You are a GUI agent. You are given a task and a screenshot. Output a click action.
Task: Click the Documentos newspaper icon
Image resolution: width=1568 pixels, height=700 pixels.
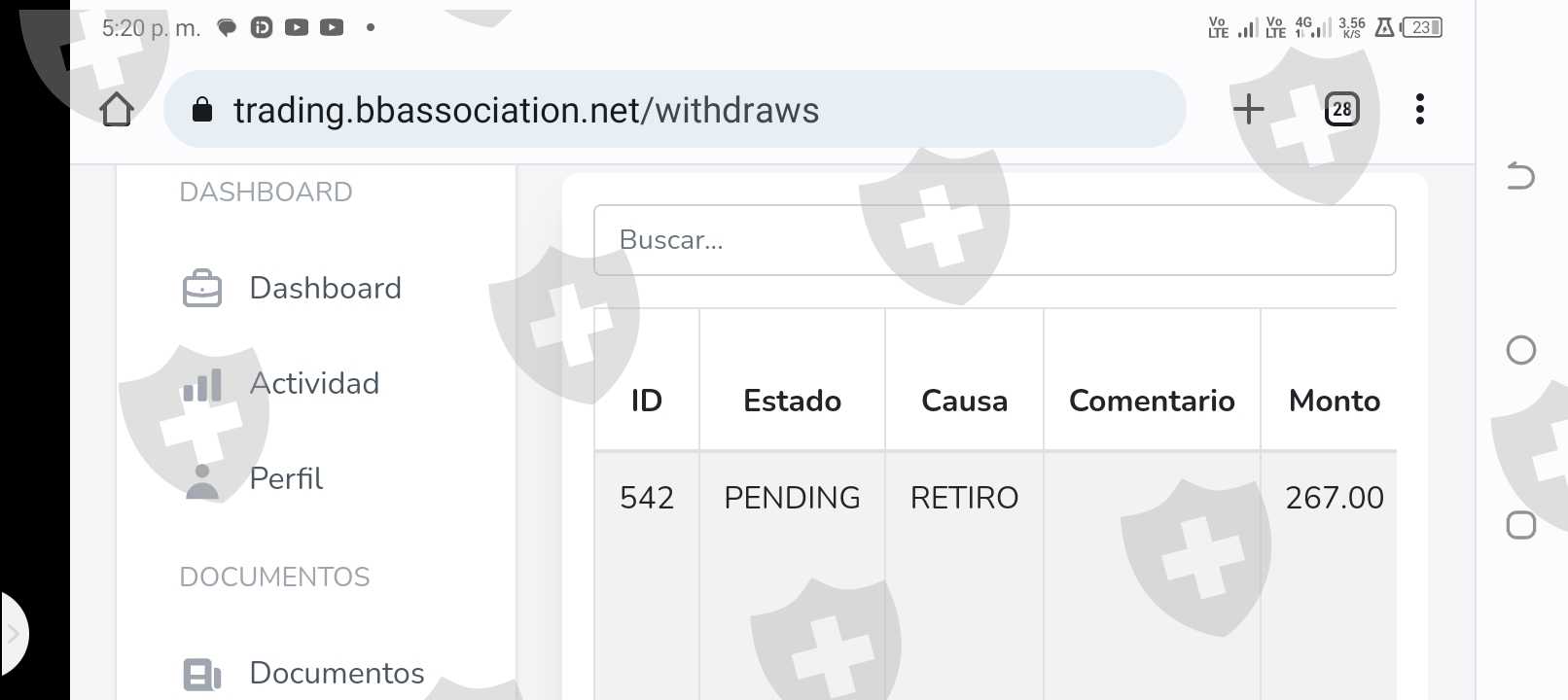pos(202,674)
